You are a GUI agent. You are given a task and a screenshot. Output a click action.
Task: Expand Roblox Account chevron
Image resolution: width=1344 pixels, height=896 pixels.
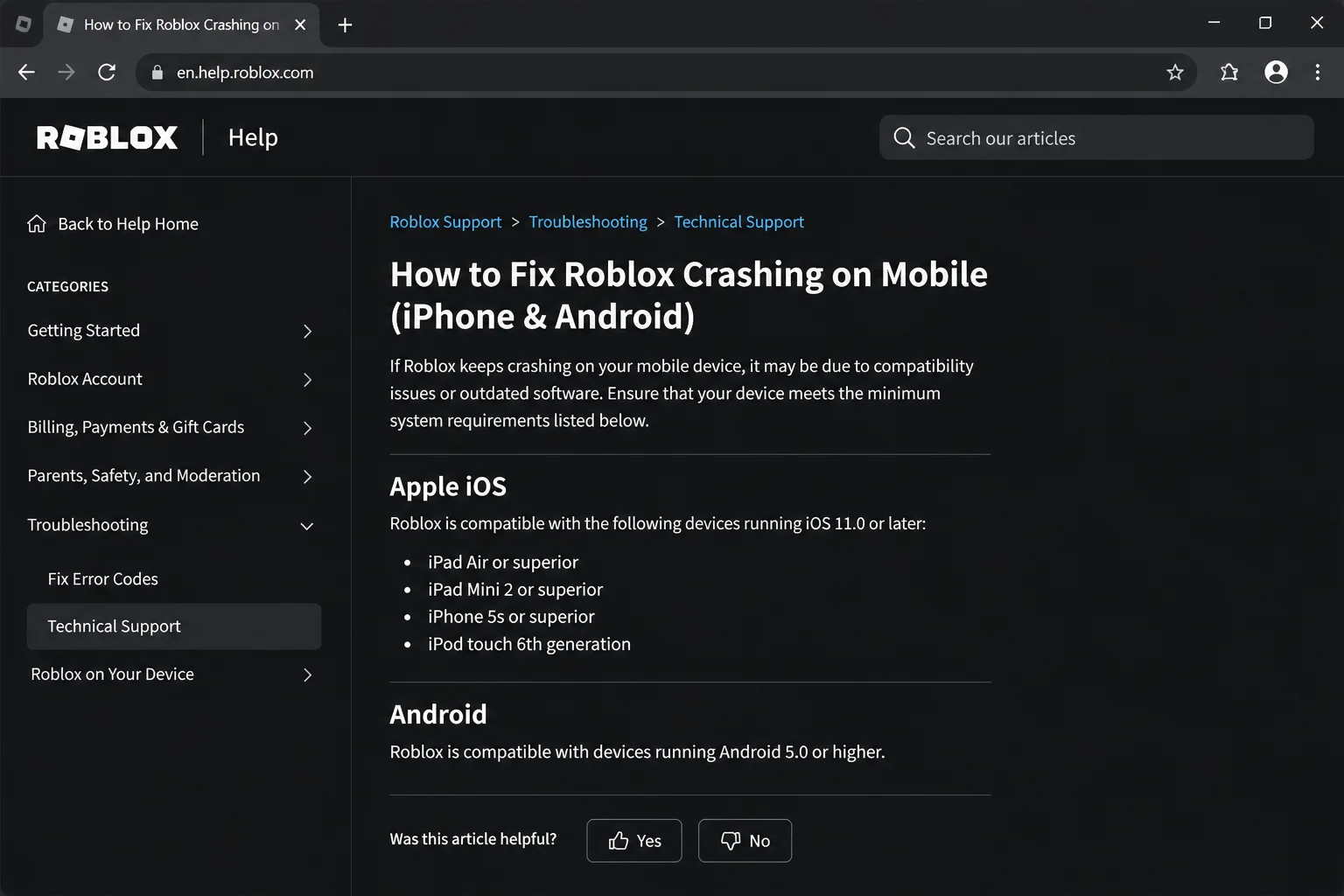point(307,380)
